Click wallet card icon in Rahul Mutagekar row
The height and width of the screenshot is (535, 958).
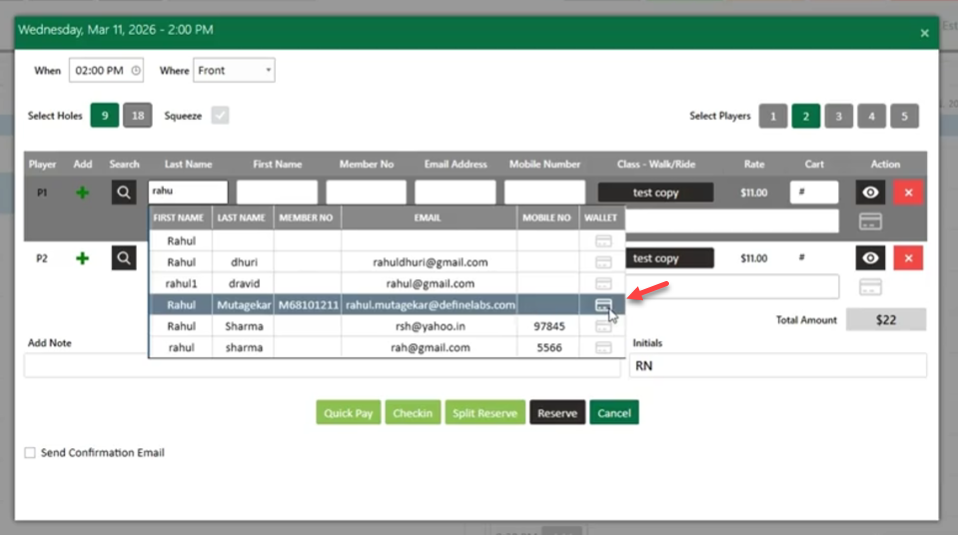click(603, 305)
